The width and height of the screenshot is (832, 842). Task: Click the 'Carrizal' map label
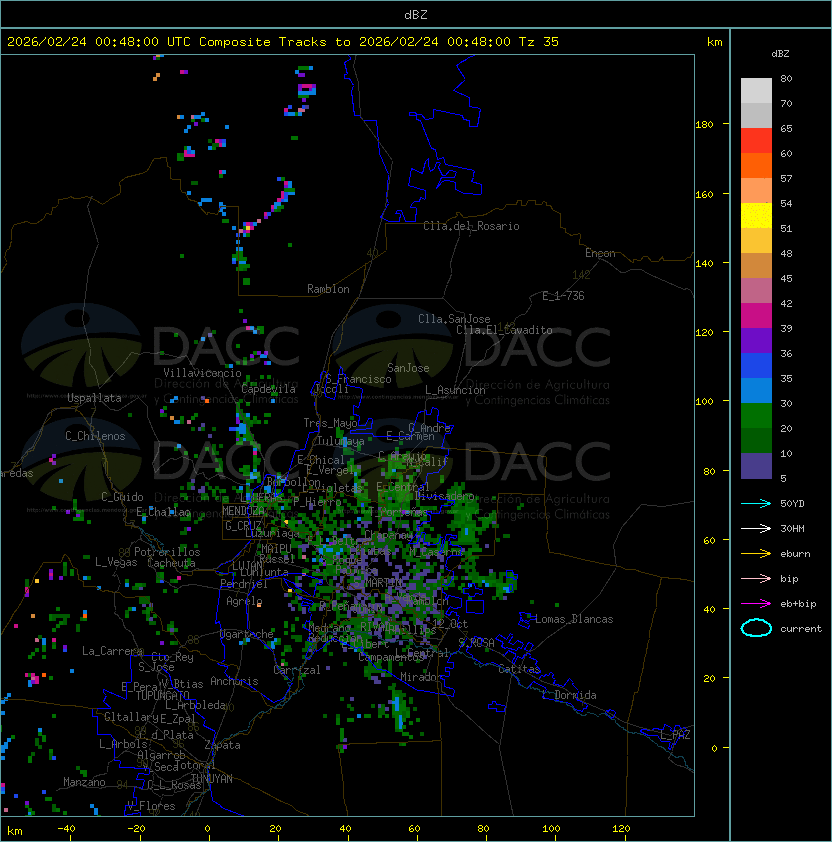click(x=297, y=670)
